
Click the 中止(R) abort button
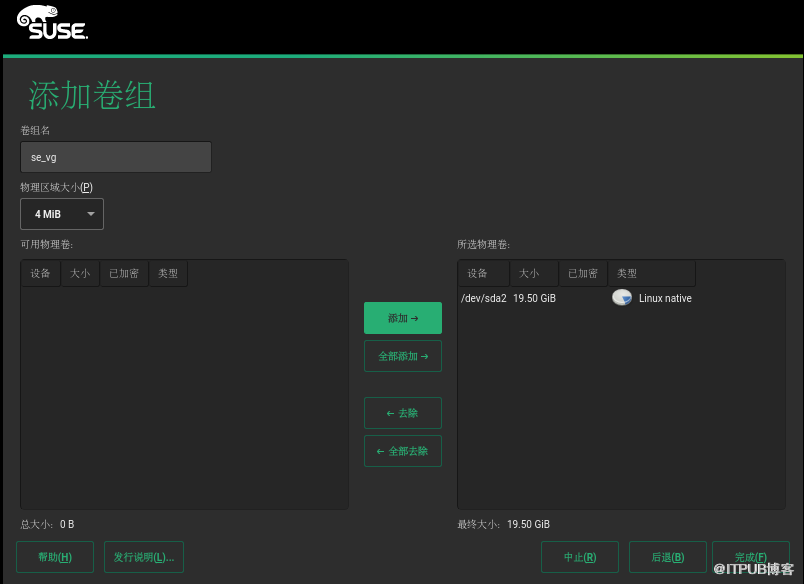[580, 557]
